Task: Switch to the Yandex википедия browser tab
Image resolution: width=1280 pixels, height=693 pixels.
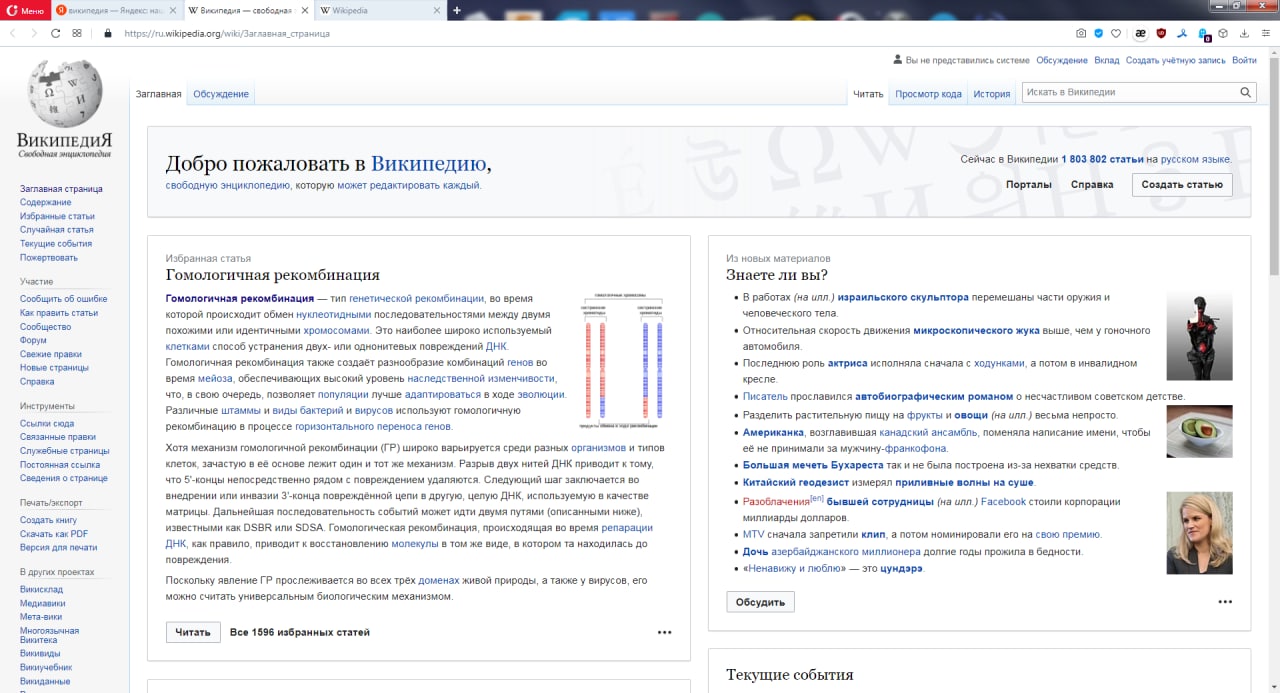Action: [x=117, y=10]
